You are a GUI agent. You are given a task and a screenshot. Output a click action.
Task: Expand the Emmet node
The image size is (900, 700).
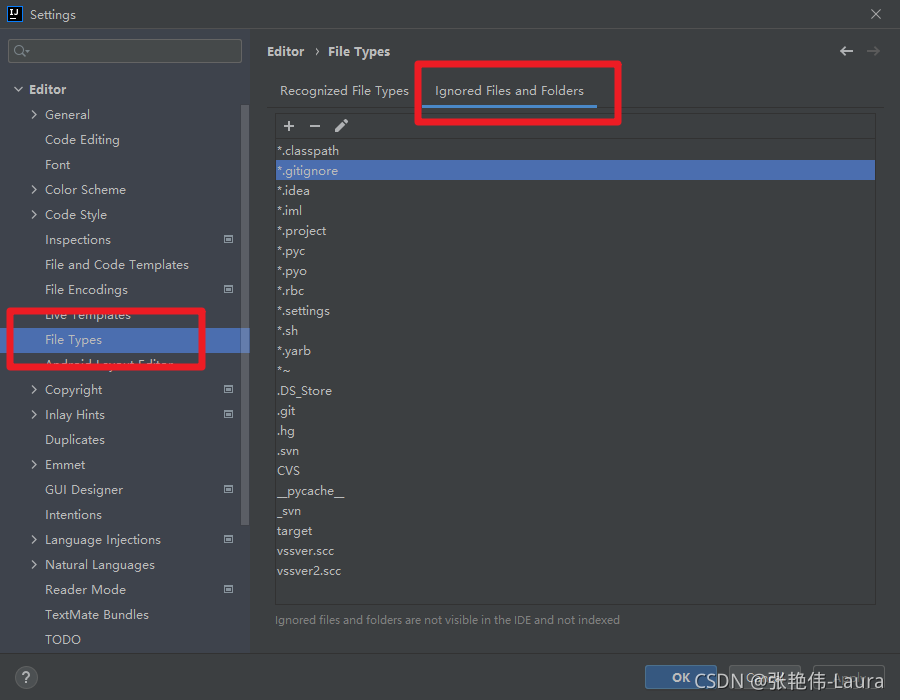[34, 464]
